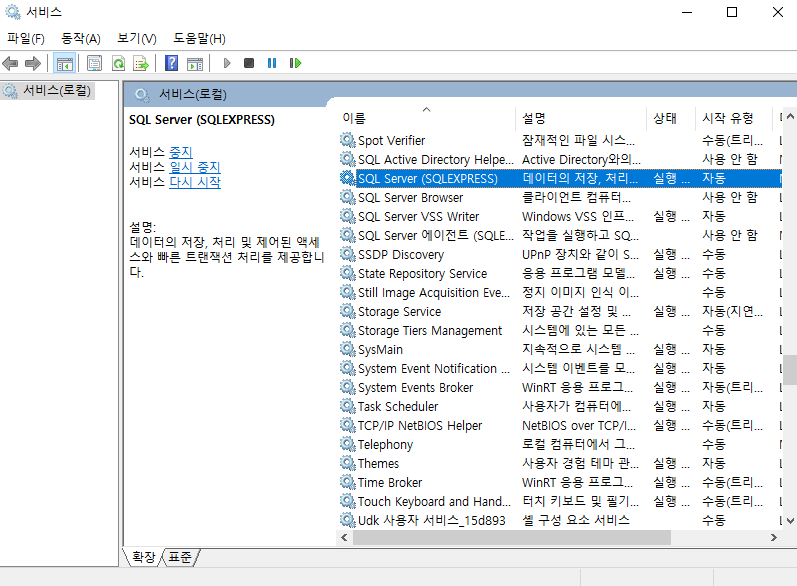Click the Refresh toolbar icon
Screen dimensions: 797x586
point(118,64)
